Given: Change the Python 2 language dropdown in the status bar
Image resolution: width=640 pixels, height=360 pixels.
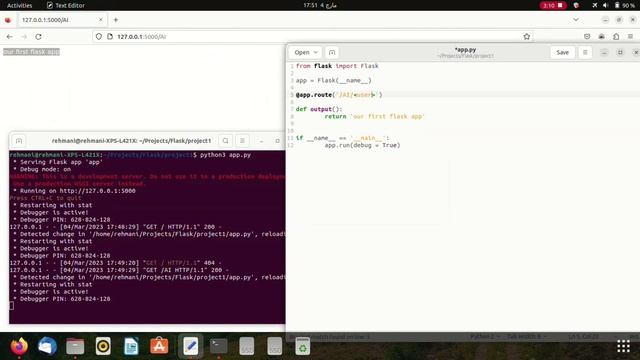Looking at the screenshot, I should (x=484, y=336).
